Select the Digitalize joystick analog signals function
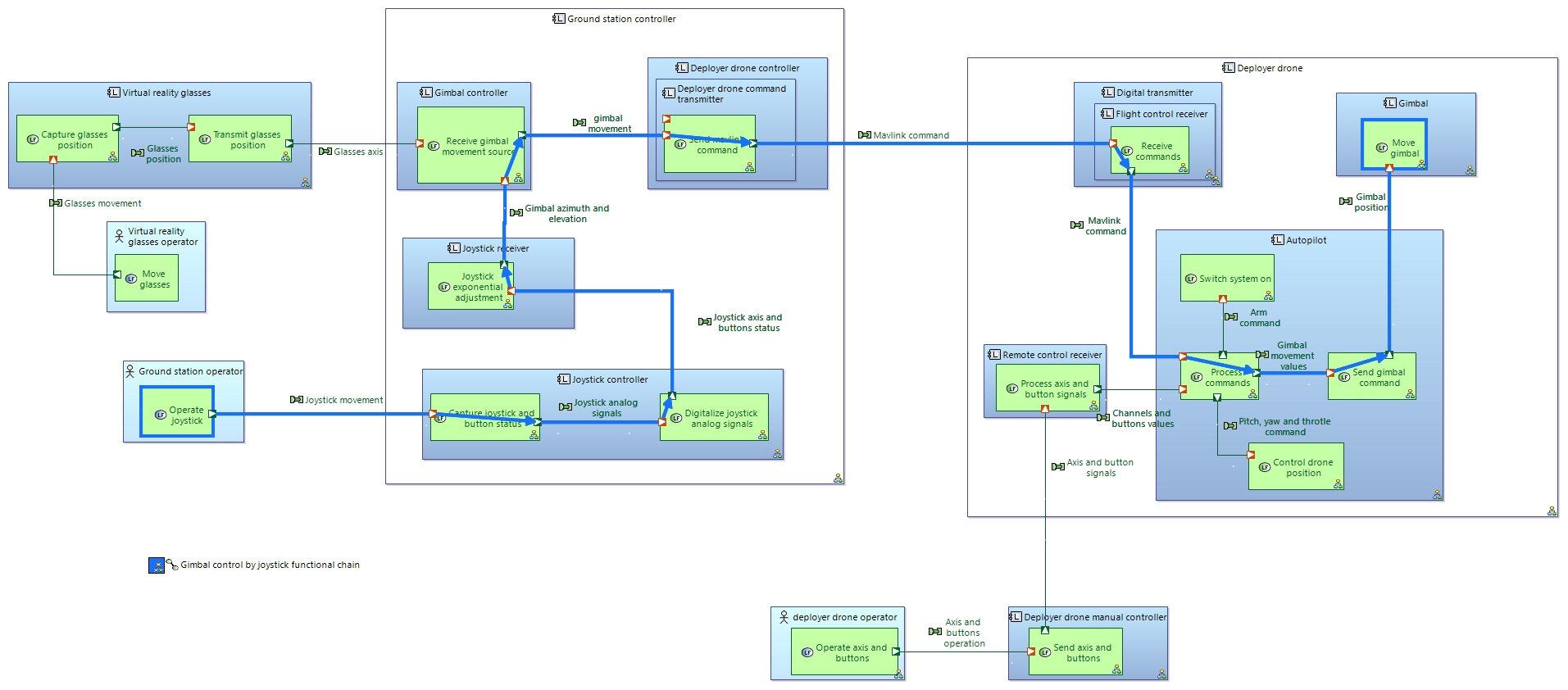The image size is (1568, 690). coord(715,417)
